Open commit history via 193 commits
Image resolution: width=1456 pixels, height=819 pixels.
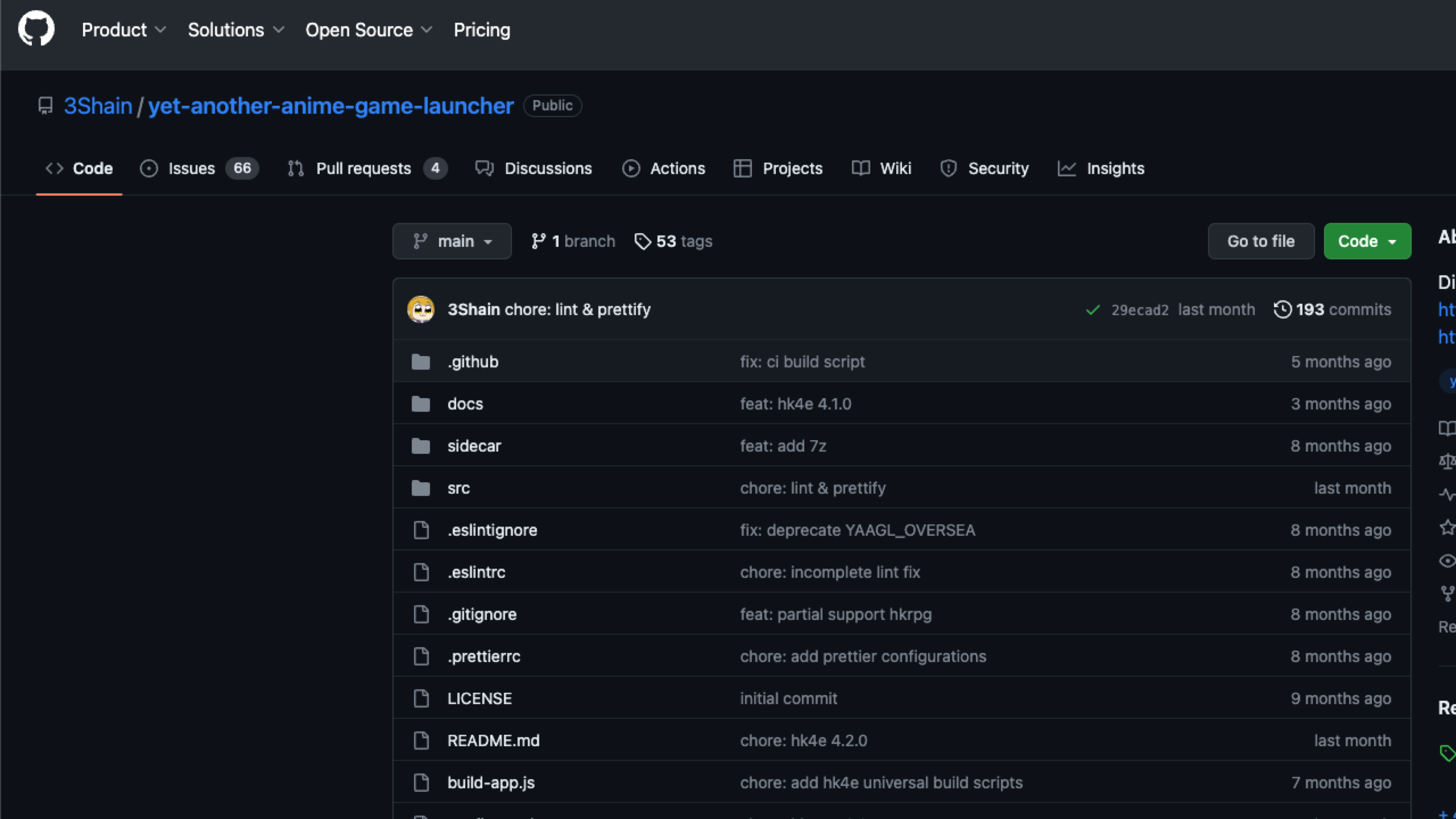click(x=1332, y=309)
